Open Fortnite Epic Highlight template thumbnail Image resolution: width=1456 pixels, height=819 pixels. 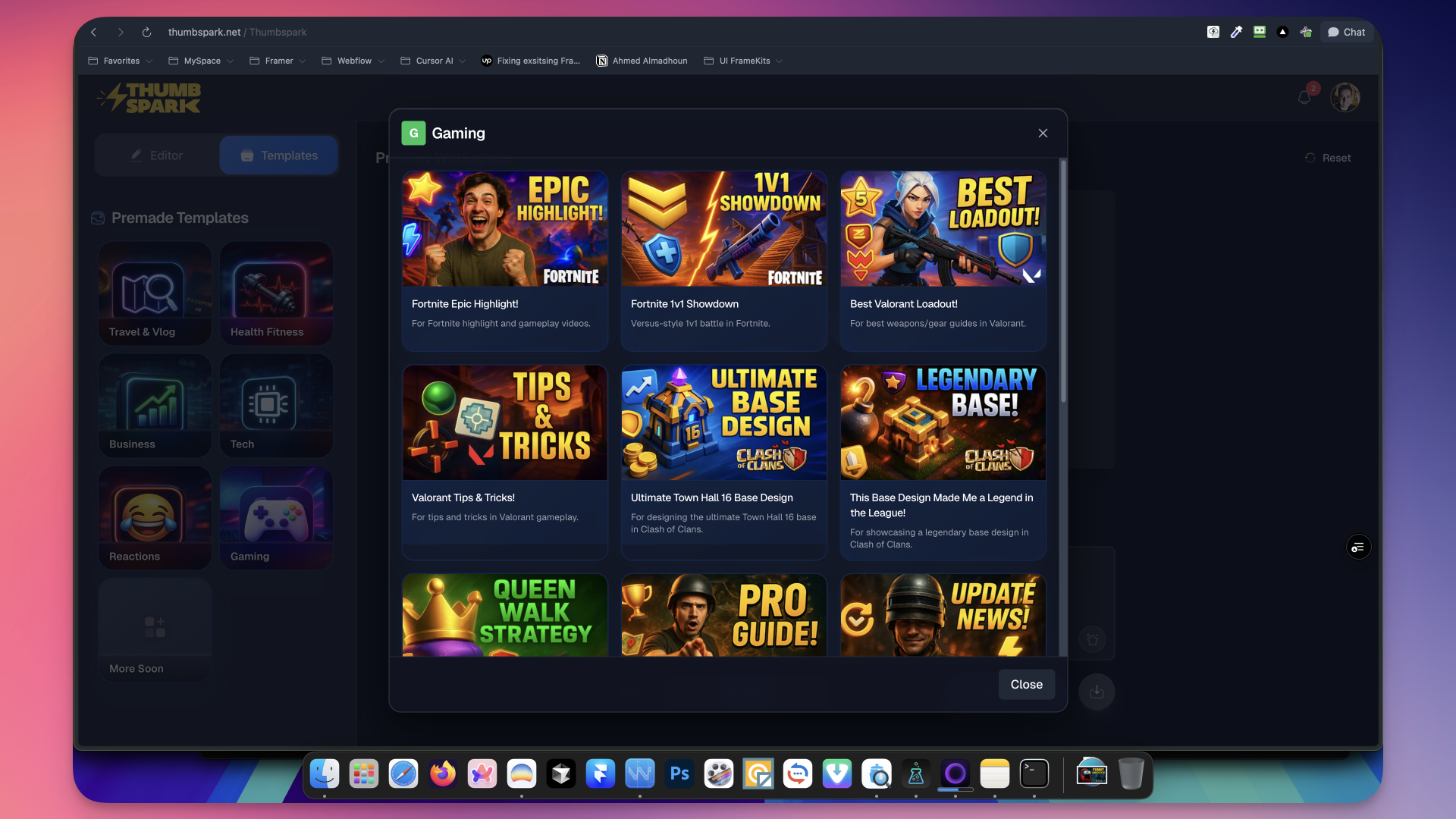pyautogui.click(x=505, y=229)
